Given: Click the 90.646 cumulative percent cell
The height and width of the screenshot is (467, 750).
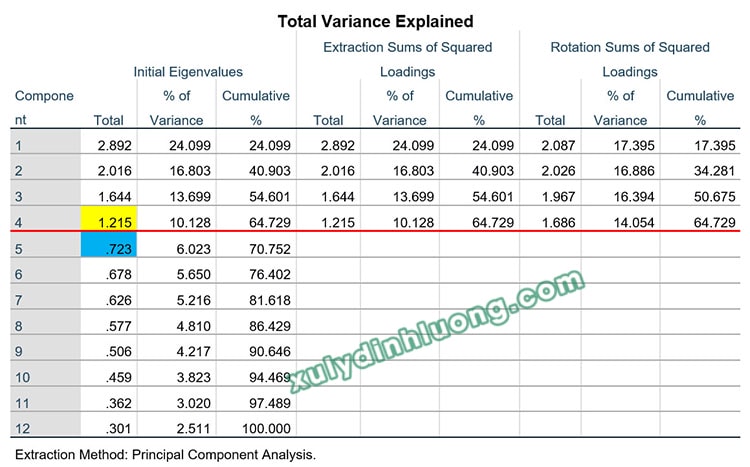Looking at the screenshot, I should tap(270, 351).
